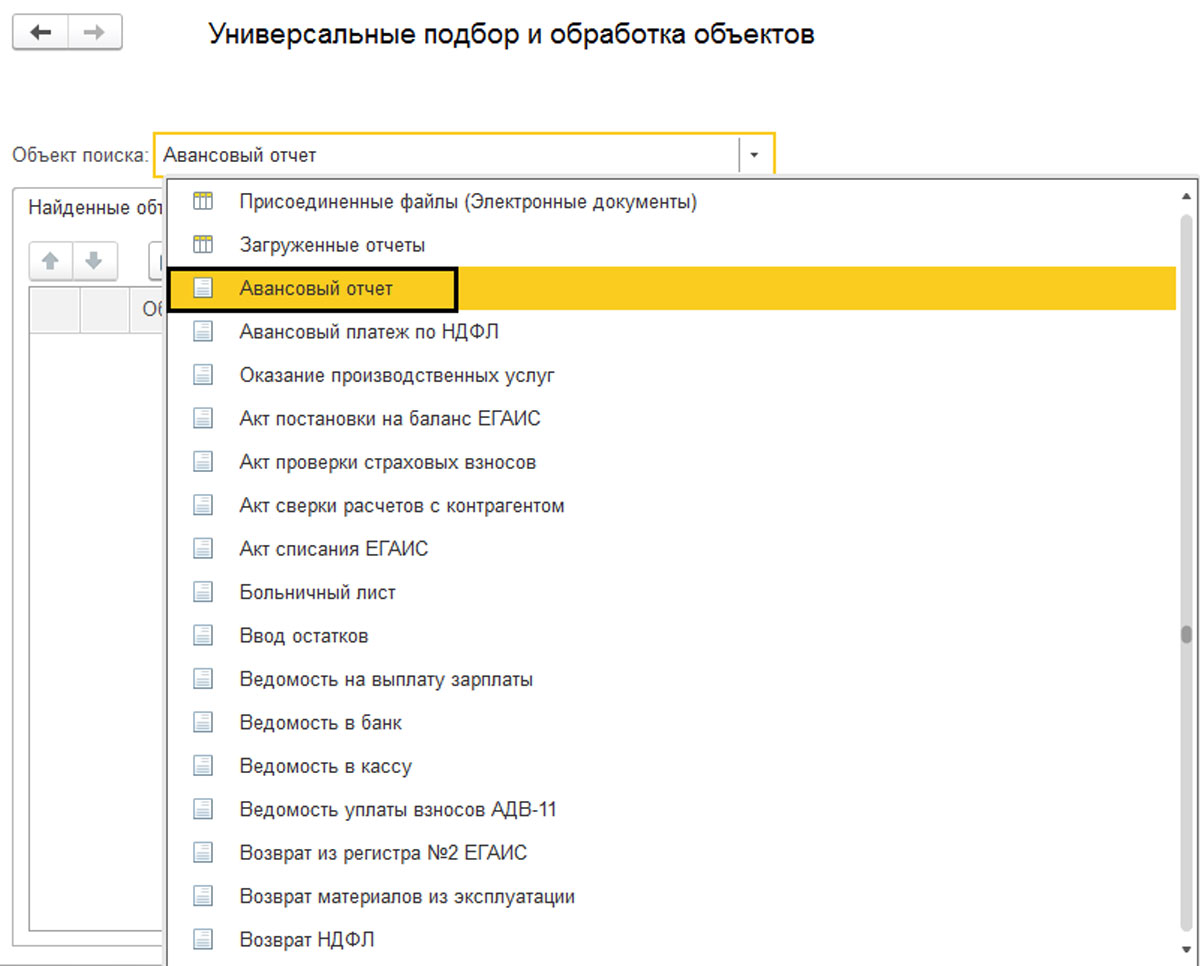Viewport: 1200px width, 966px height.
Task: Click the document icon beside Ввод остатков
Action: 203,635
